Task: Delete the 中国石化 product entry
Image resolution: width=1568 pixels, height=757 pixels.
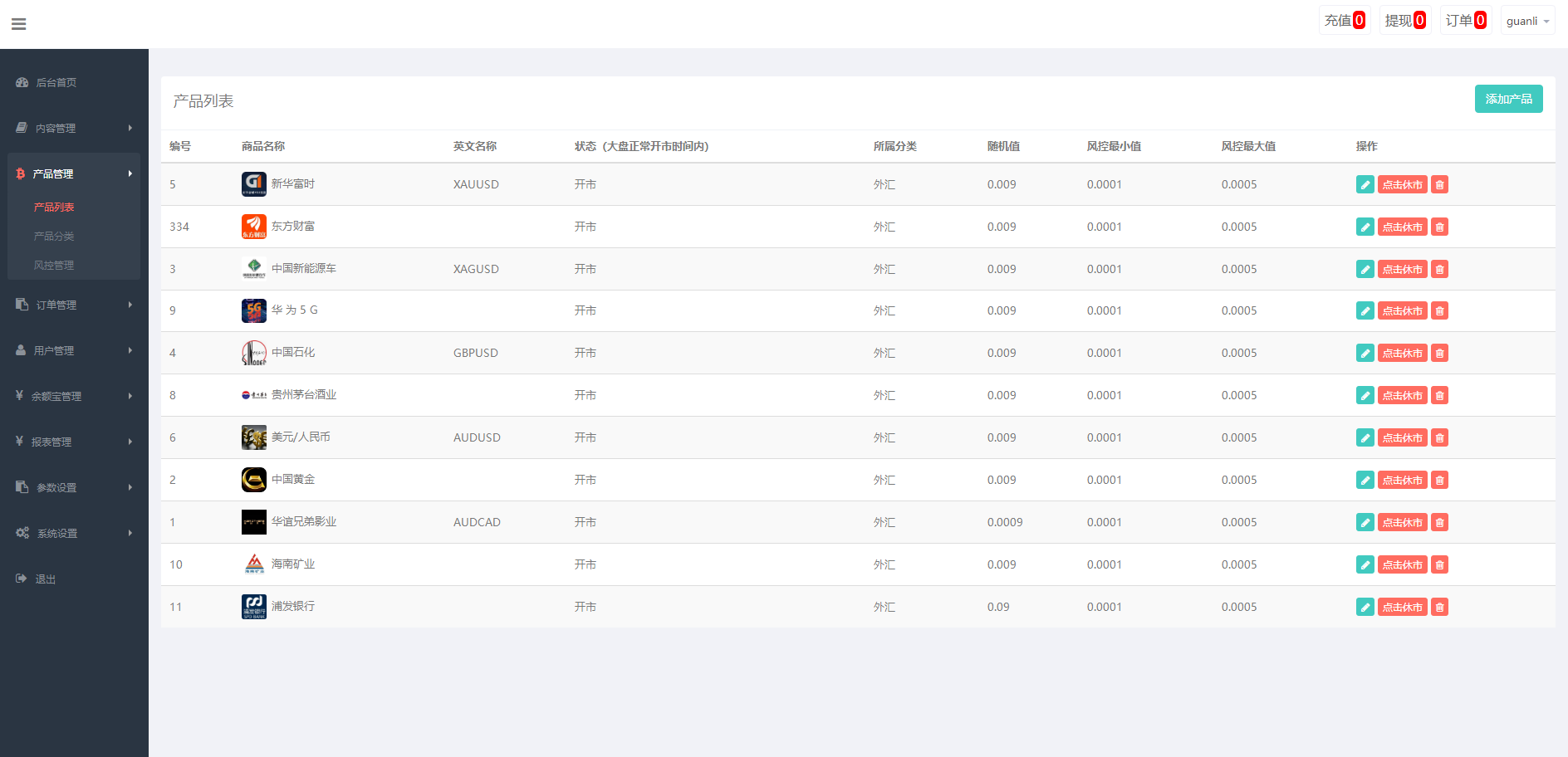Action: (x=1439, y=353)
